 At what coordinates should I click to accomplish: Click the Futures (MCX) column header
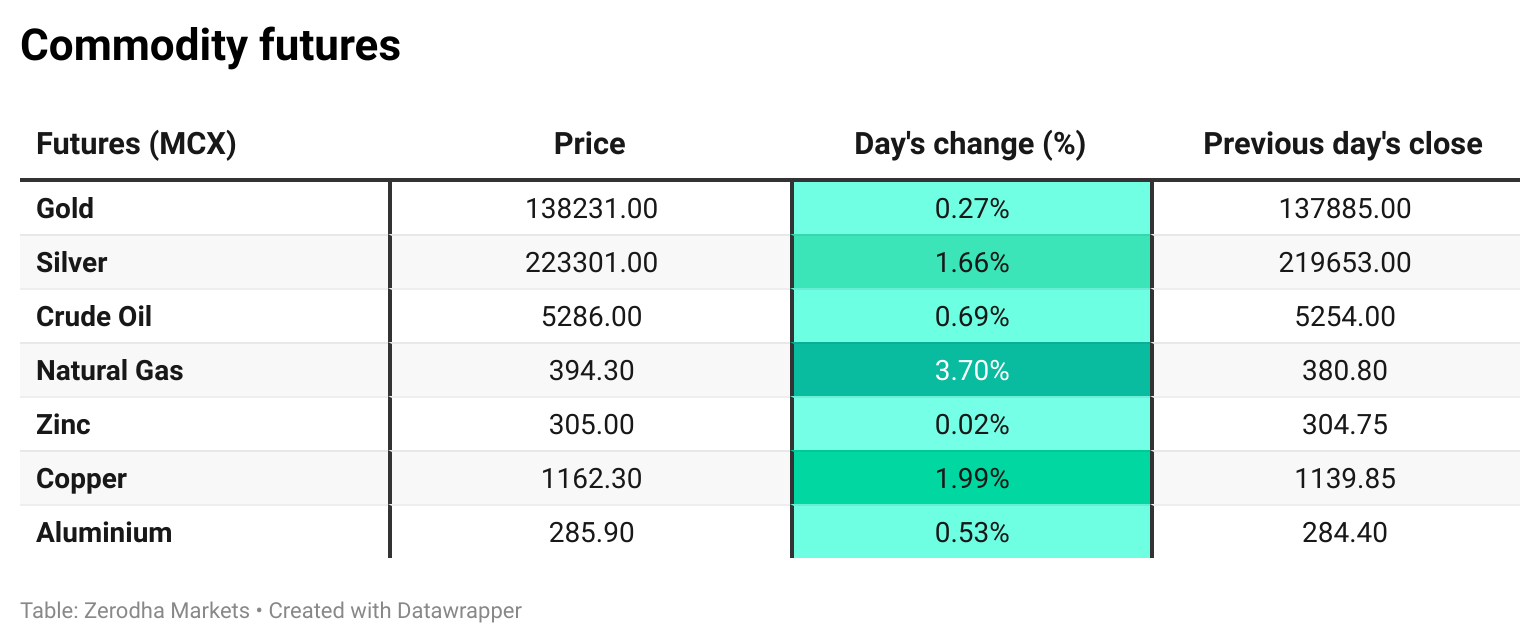coord(136,144)
